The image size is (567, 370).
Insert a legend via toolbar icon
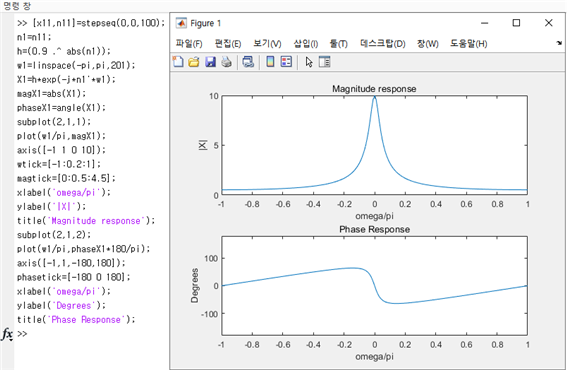pos(286,62)
